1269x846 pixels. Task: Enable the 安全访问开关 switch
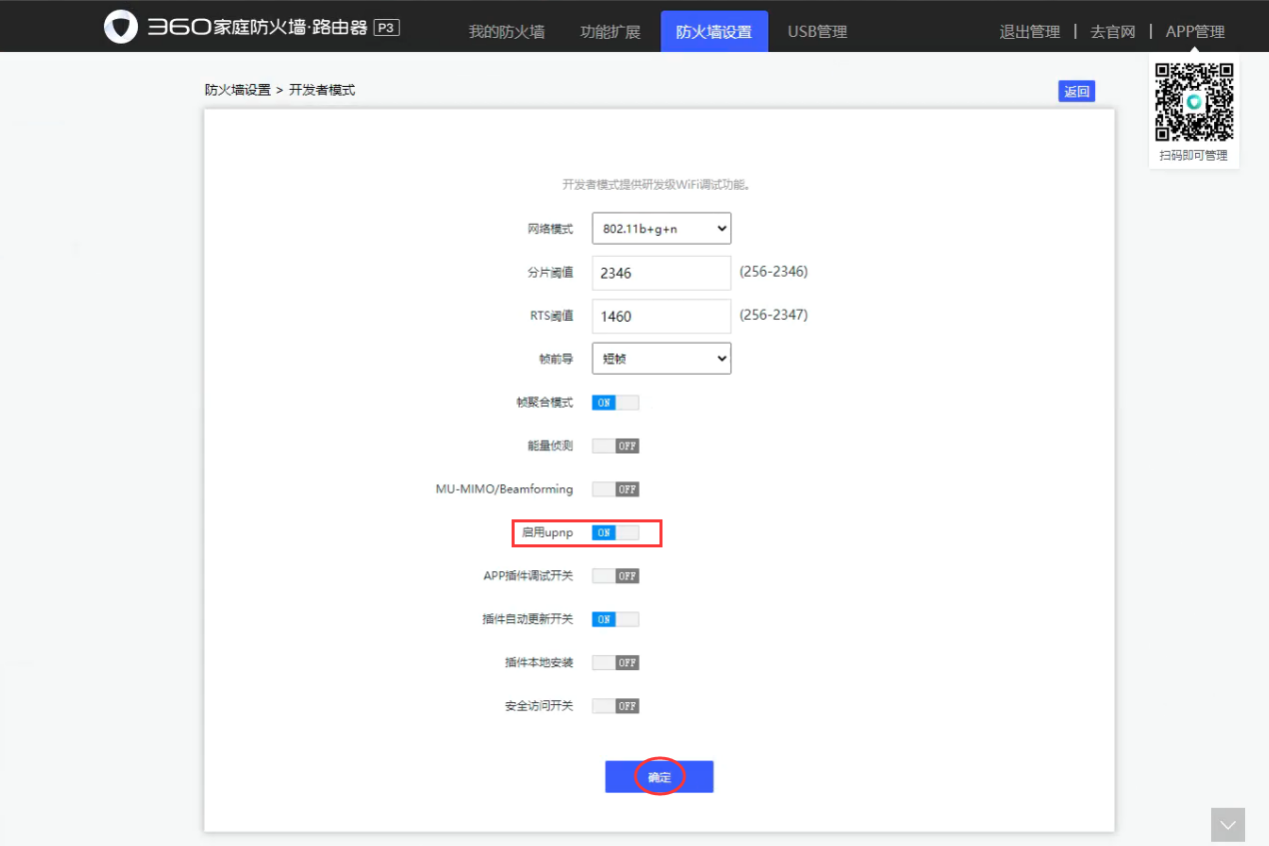(615, 705)
